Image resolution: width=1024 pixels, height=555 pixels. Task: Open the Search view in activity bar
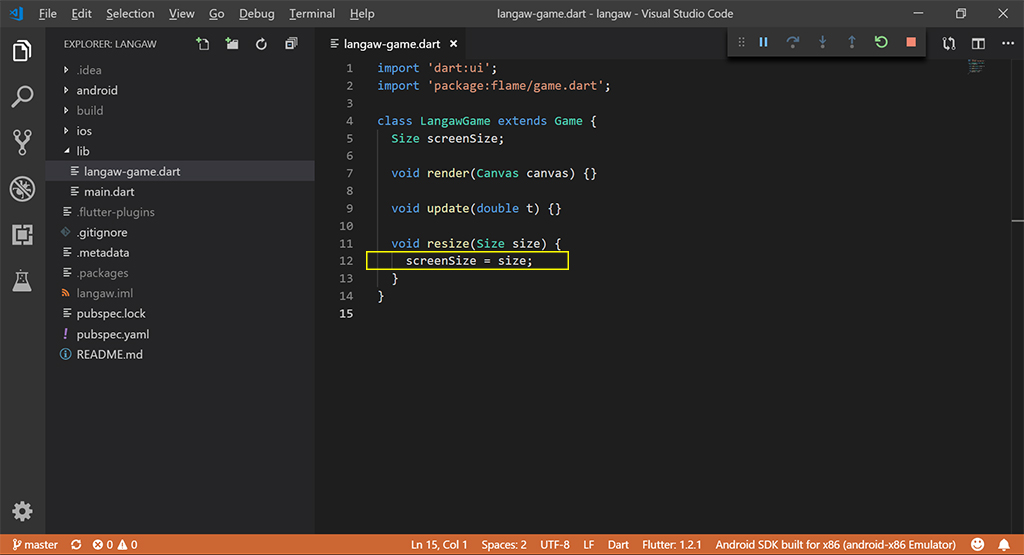(22, 97)
